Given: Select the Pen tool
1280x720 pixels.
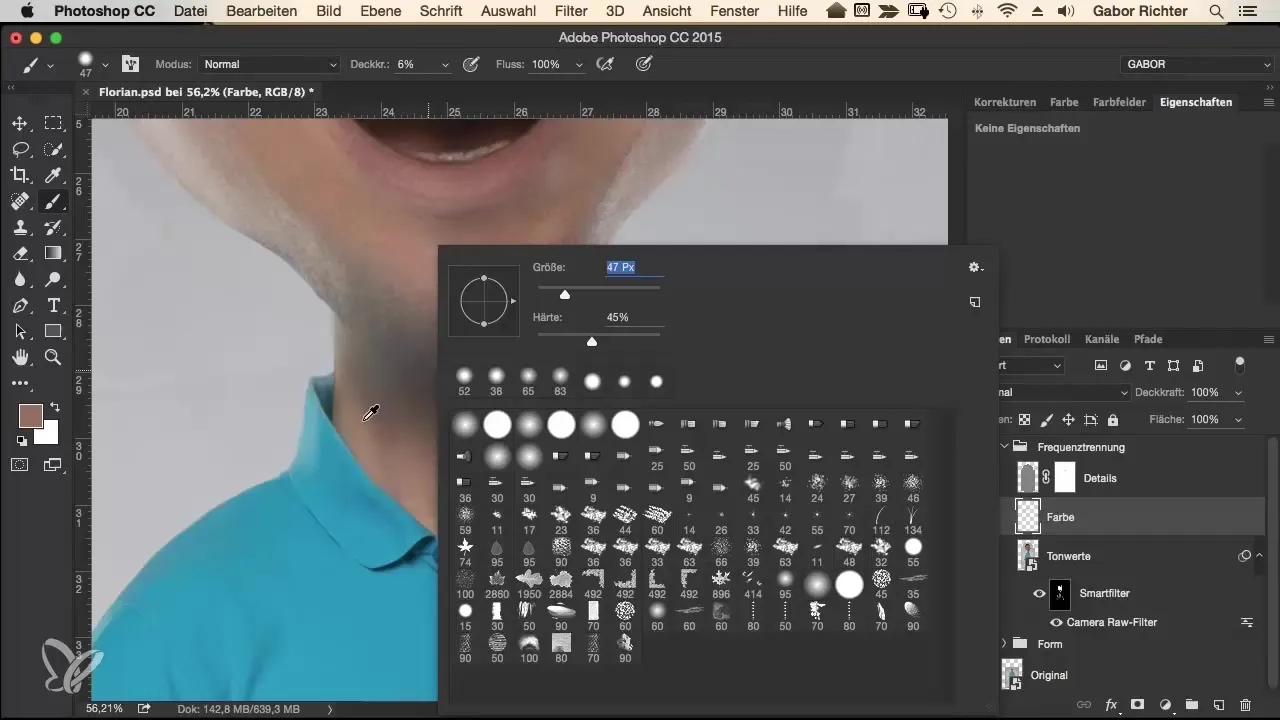Looking at the screenshot, I should click(x=19, y=305).
